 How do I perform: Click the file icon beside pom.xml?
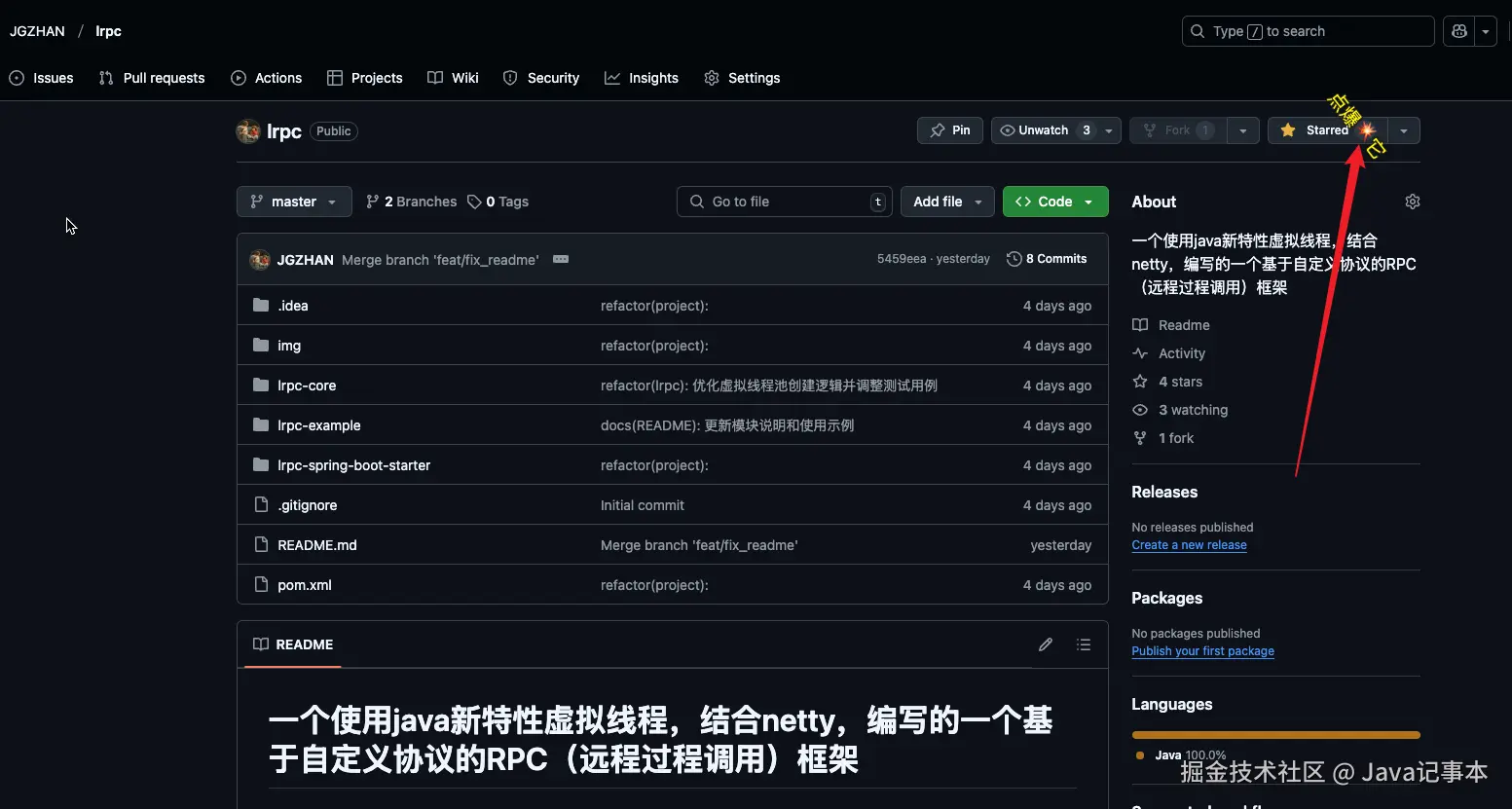click(261, 585)
